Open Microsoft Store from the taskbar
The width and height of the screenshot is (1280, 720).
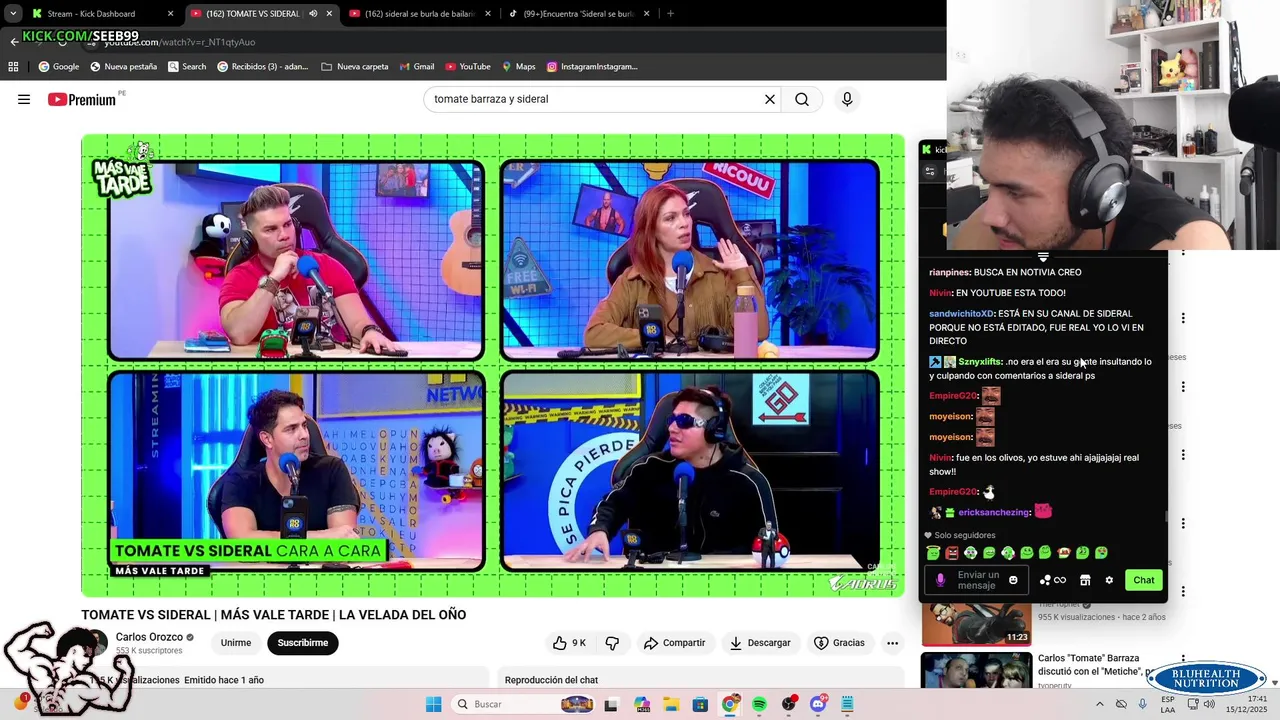(x=700, y=704)
